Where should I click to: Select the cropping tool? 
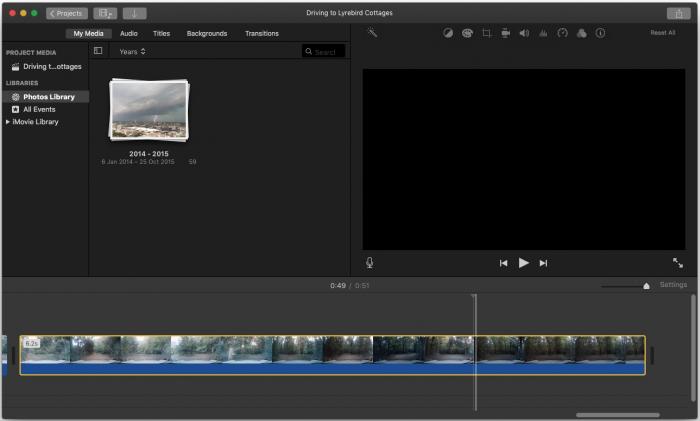[x=486, y=33]
